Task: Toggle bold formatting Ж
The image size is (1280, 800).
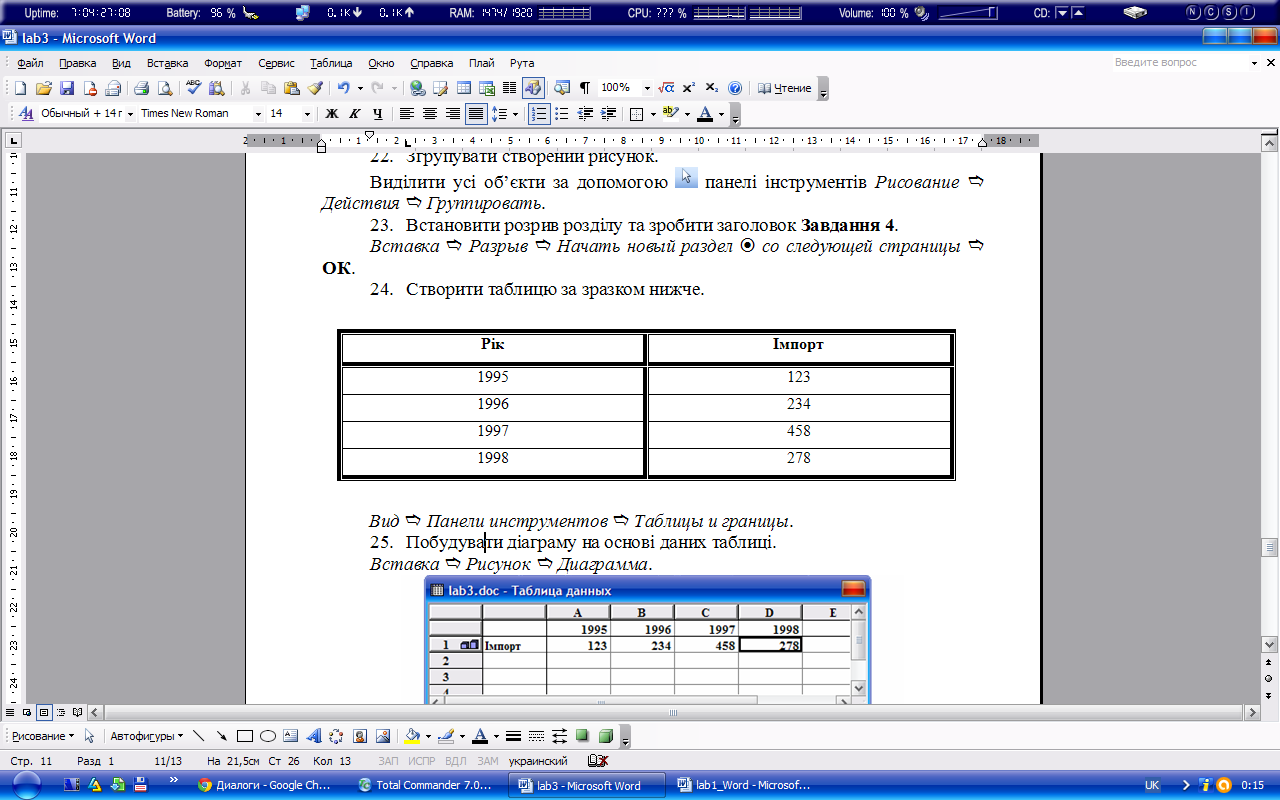Action: click(x=332, y=114)
